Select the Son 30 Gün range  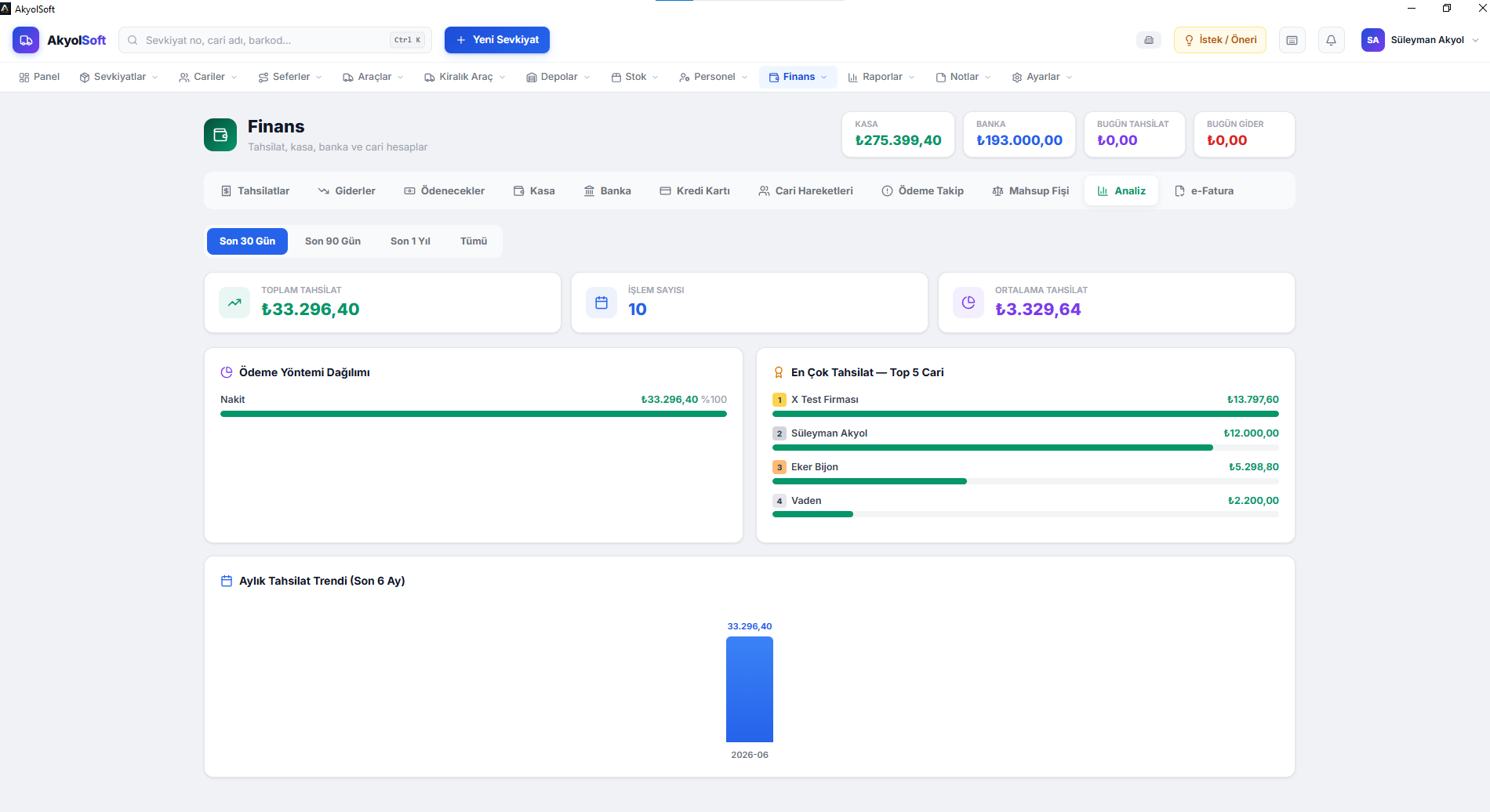pyautogui.click(x=247, y=241)
